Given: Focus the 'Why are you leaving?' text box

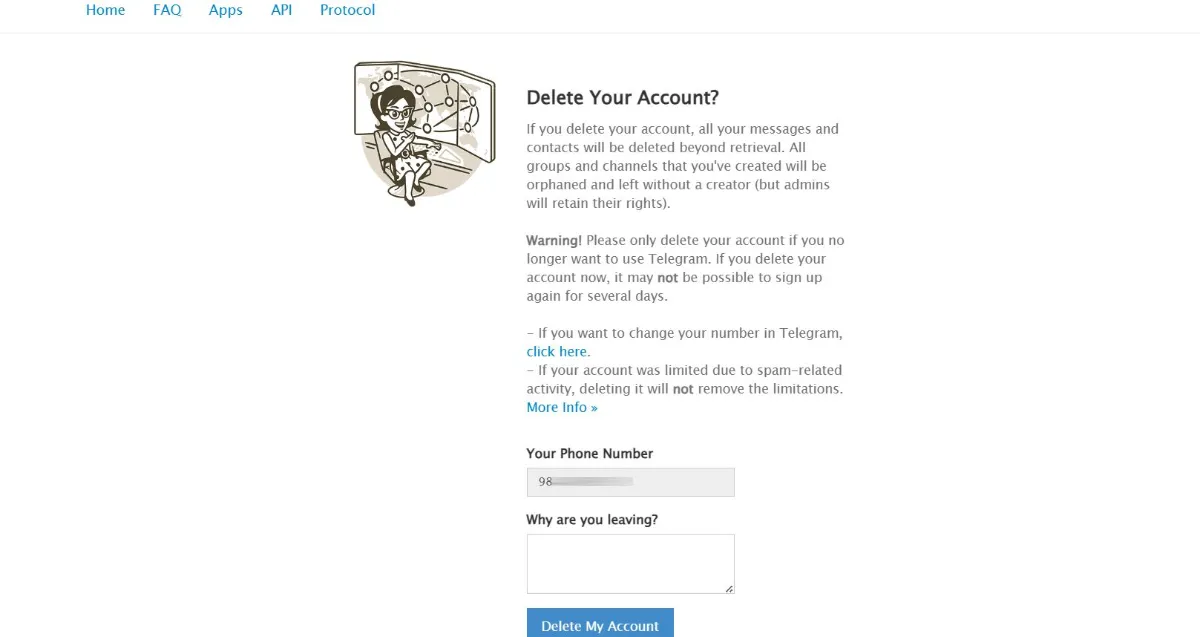Looking at the screenshot, I should coord(630,563).
